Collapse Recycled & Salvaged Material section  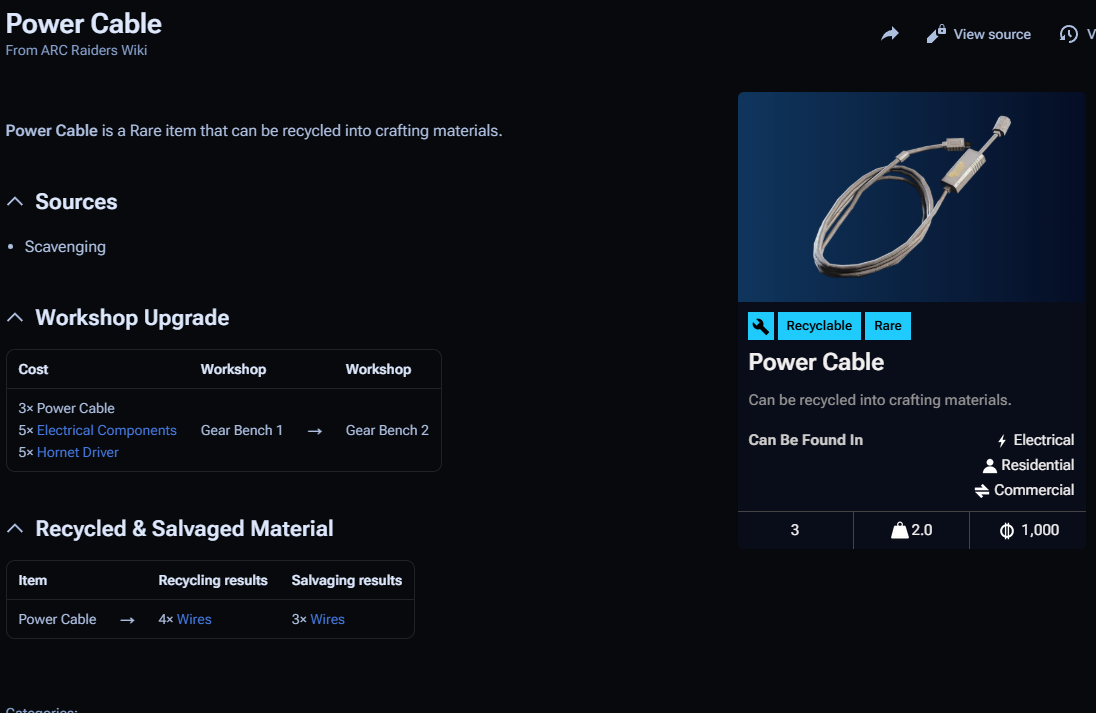tap(15, 529)
